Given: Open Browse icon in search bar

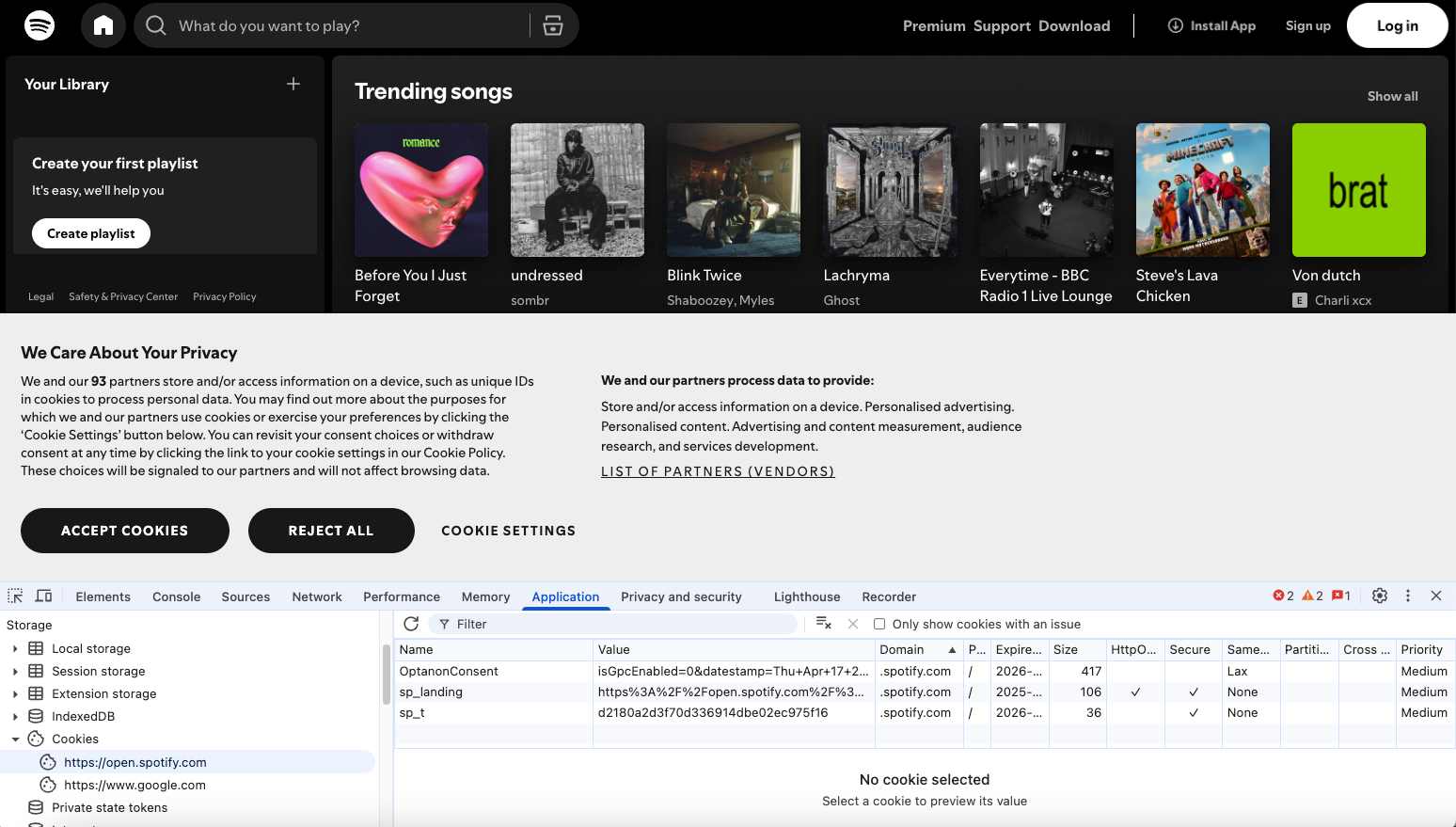Looking at the screenshot, I should (x=553, y=25).
